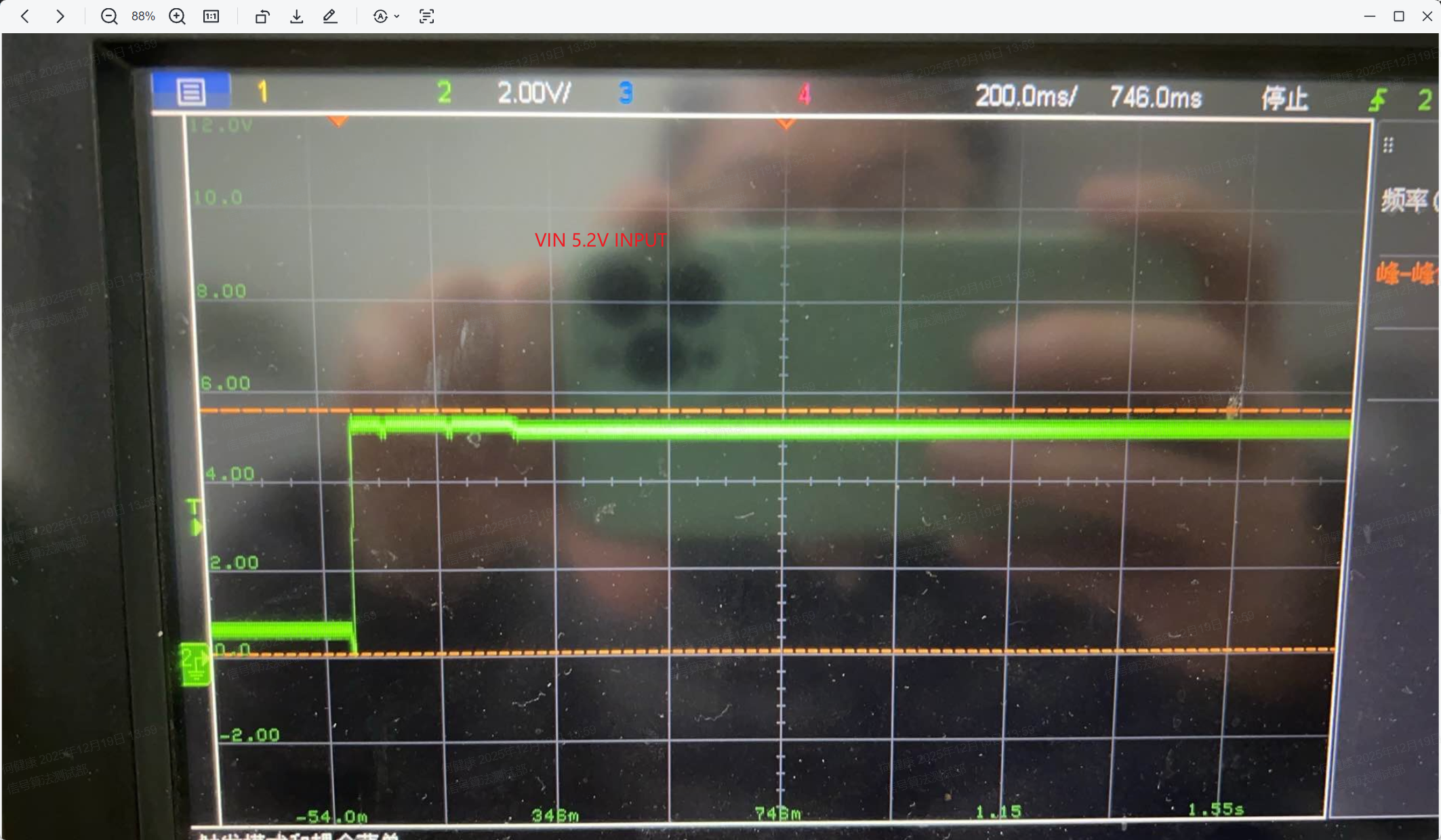Image resolution: width=1441 pixels, height=840 pixels.
Task: Select oscilloscope channel 3 label
Action: (626, 93)
